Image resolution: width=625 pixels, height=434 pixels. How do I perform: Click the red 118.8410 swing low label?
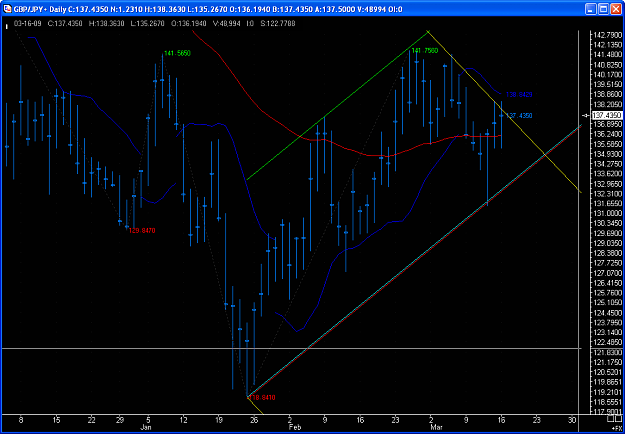262,397
